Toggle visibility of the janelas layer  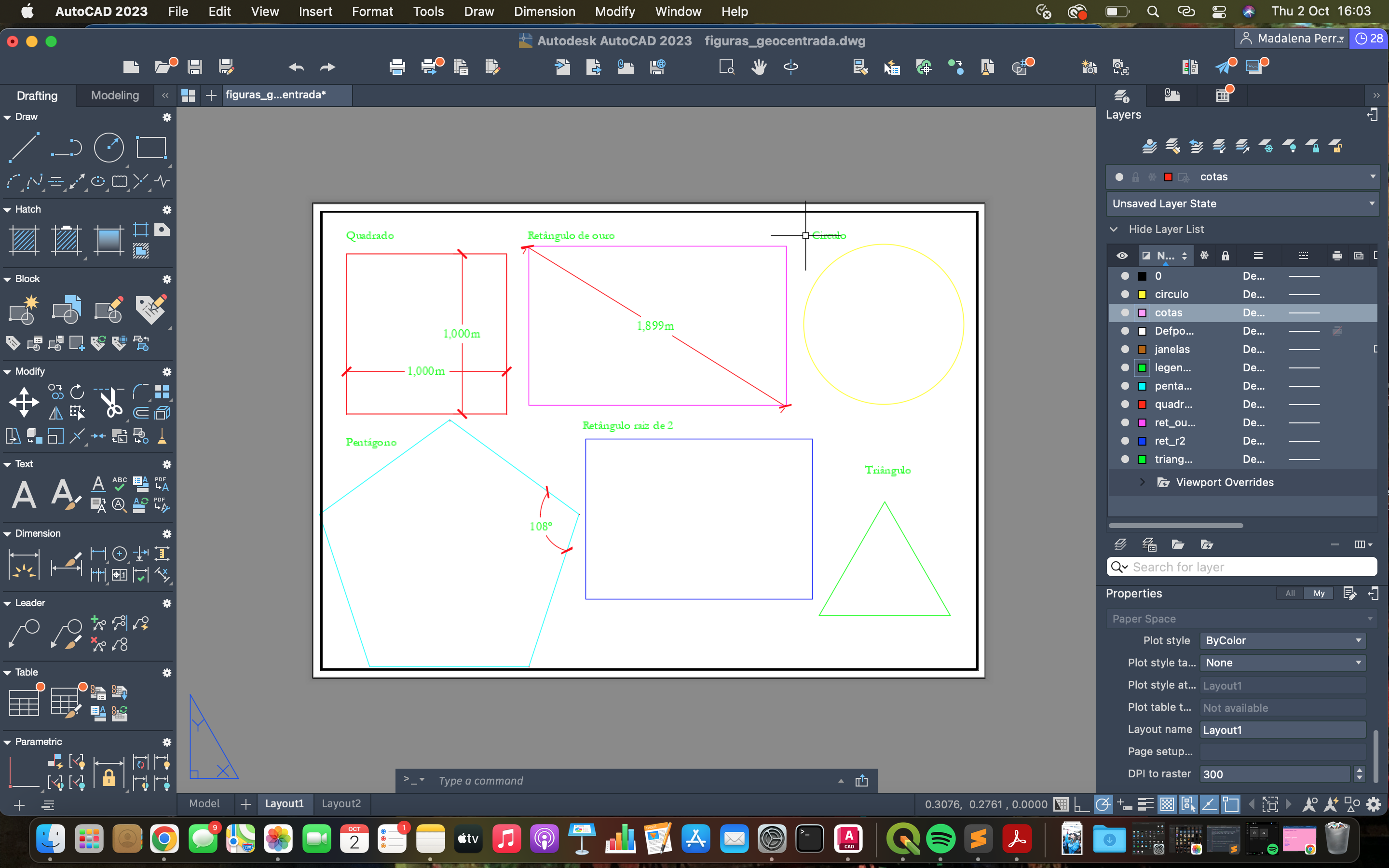[1124, 350]
